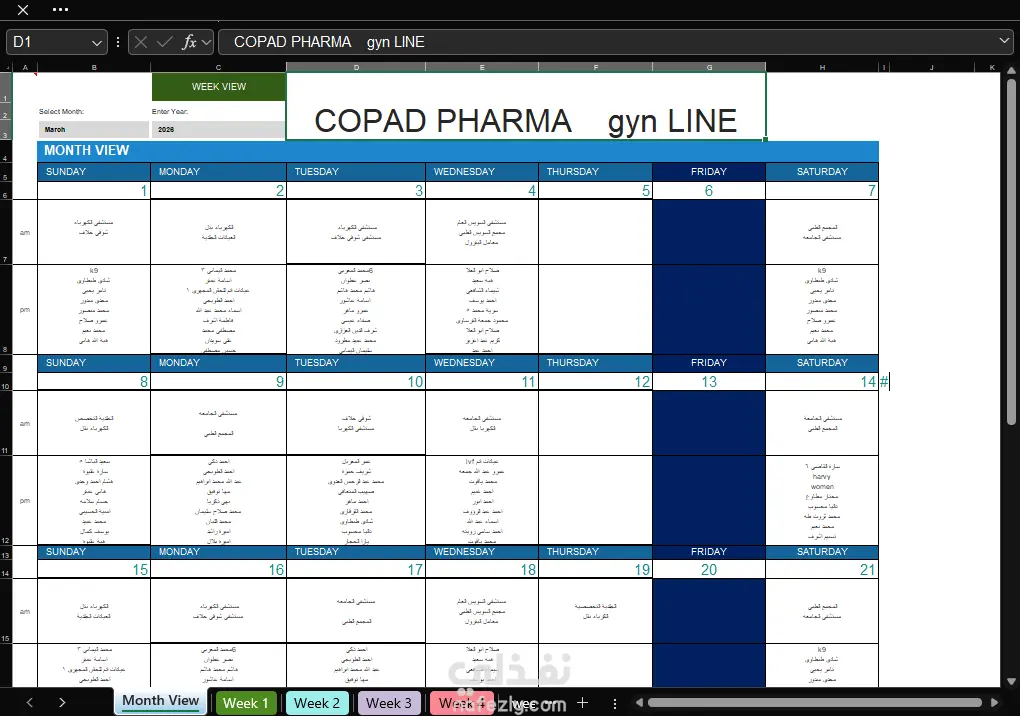Viewport: 1020px width, 716px height.
Task: Open the three-dot more options menu
Action: [60, 10]
